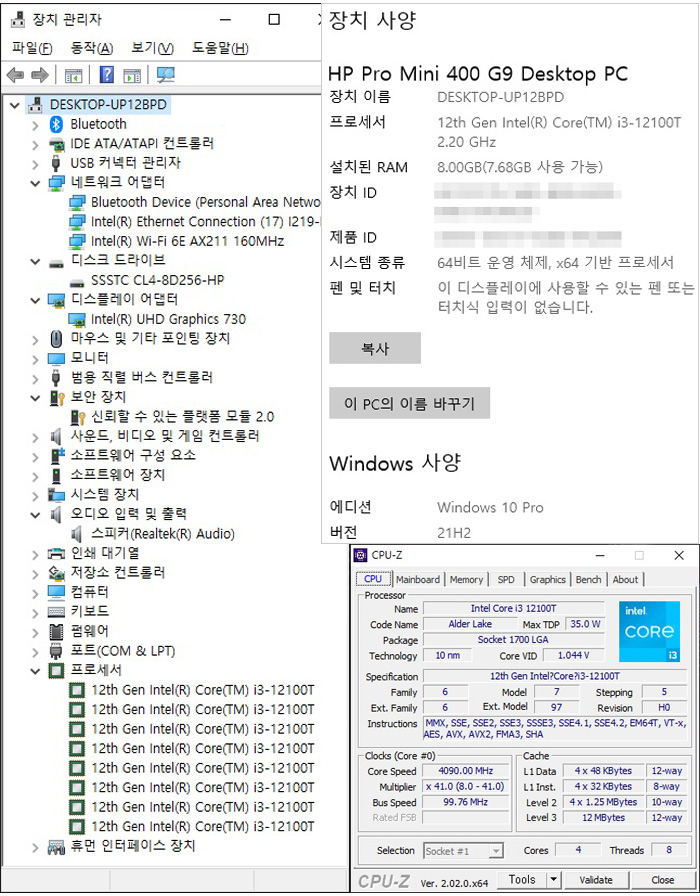Click the blue Help question-mark toolbar icon
Viewport: 700px width, 896px height.
[x=107, y=75]
